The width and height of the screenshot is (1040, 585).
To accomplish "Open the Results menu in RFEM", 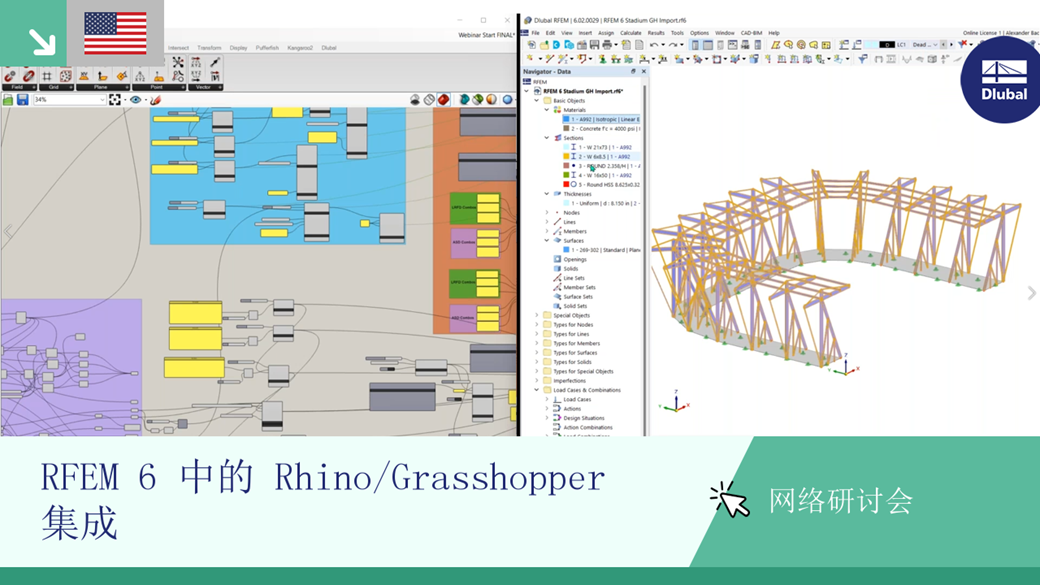I will point(656,32).
